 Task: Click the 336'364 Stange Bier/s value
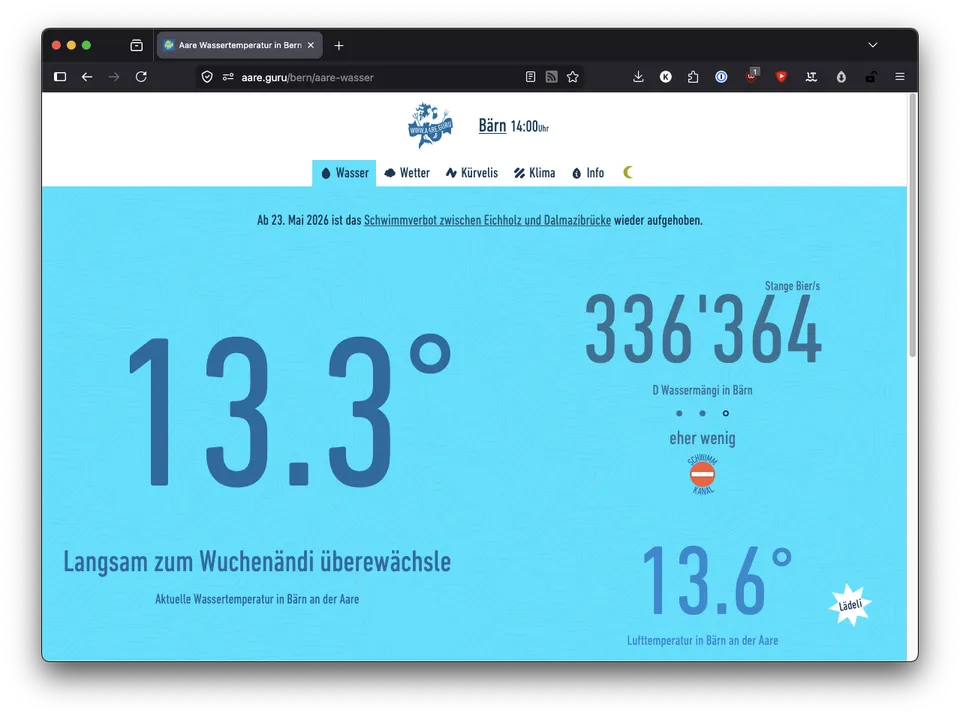[x=703, y=330]
